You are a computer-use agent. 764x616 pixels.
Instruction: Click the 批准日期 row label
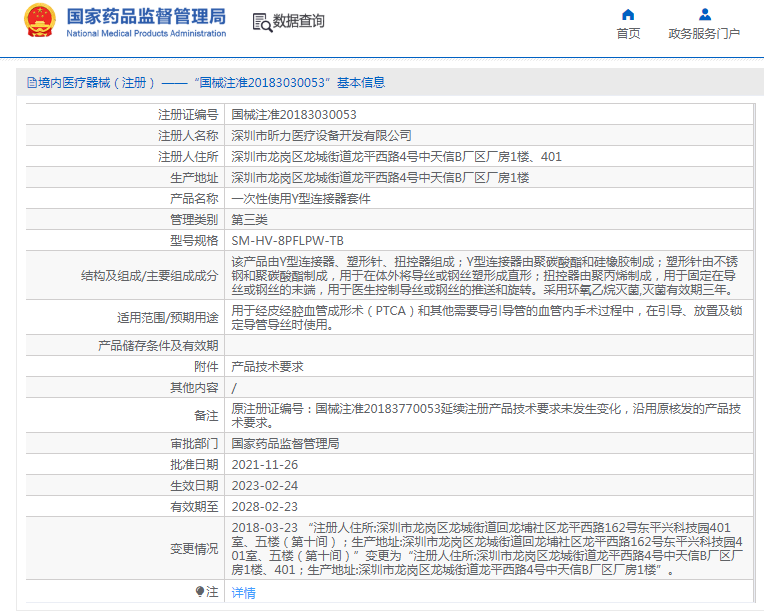(194, 465)
